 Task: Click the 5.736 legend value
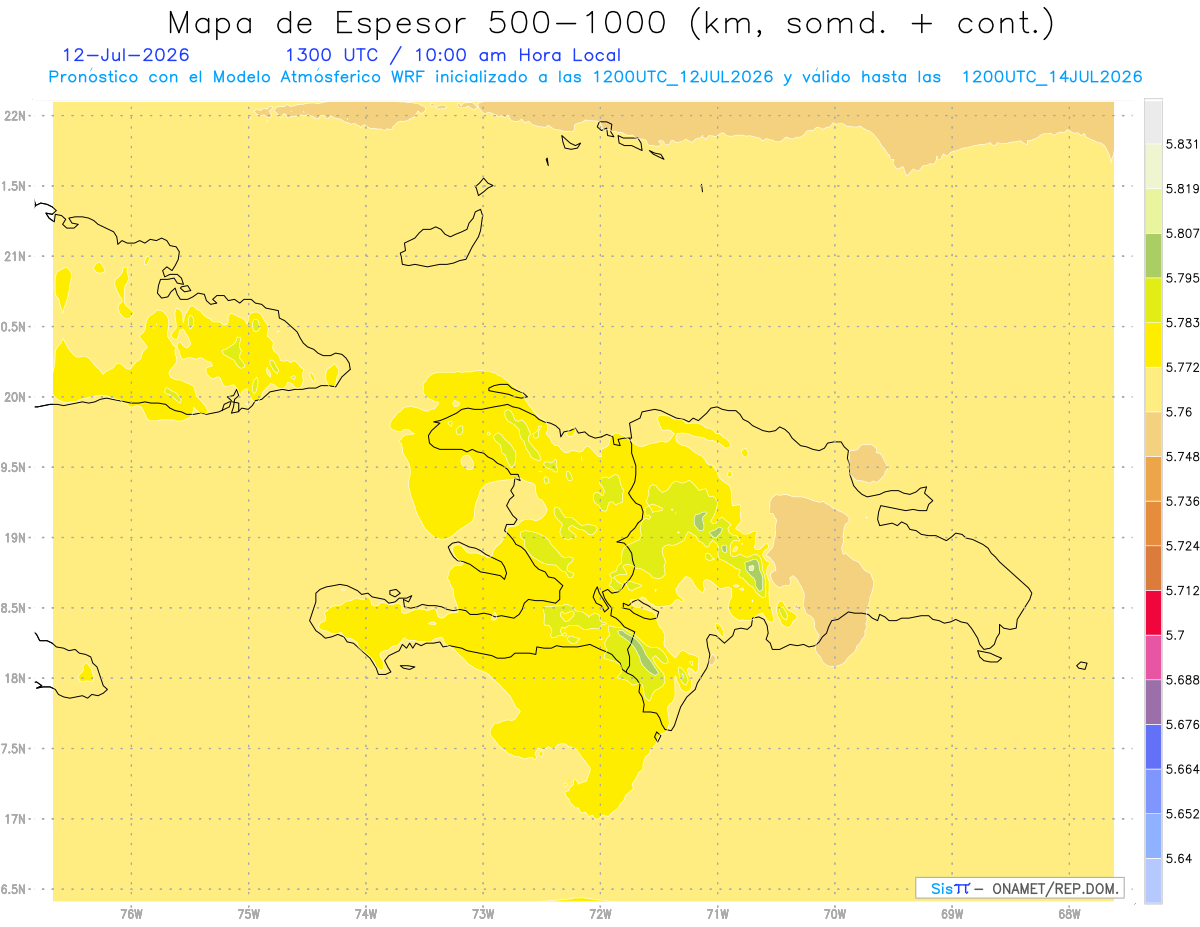1182,501
